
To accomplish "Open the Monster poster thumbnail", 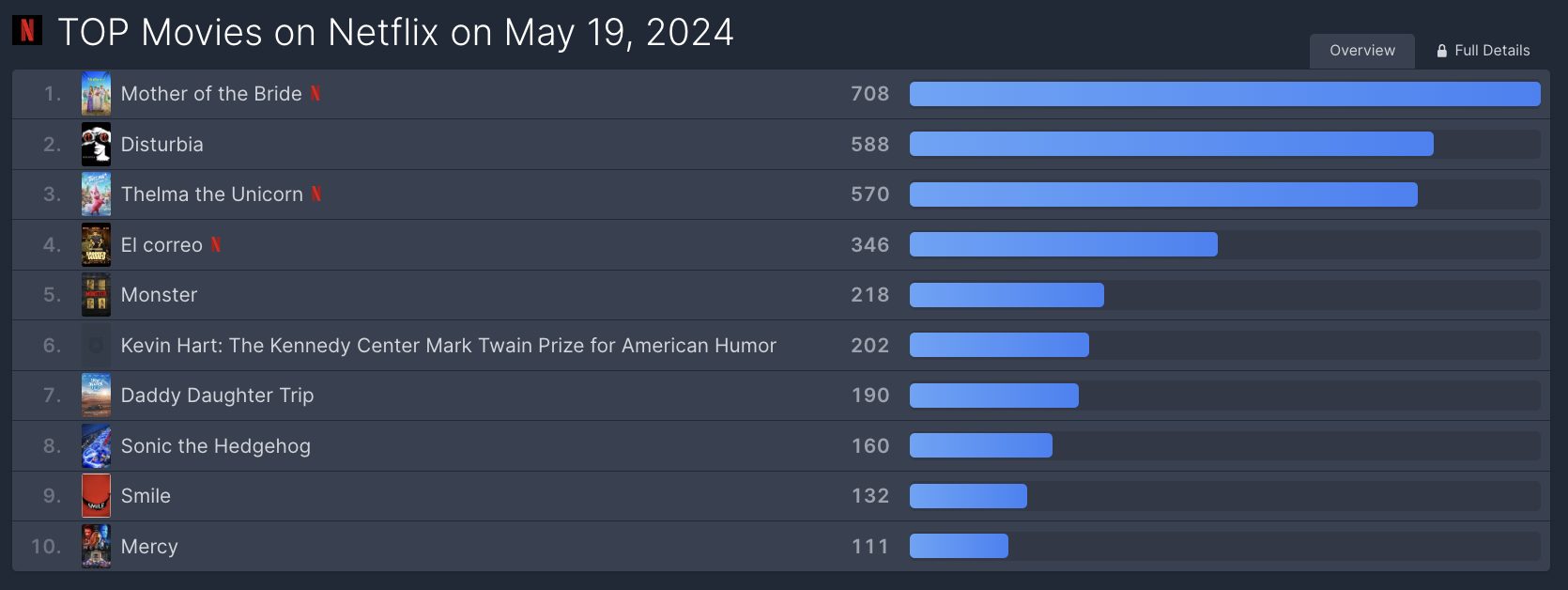I will coord(96,295).
